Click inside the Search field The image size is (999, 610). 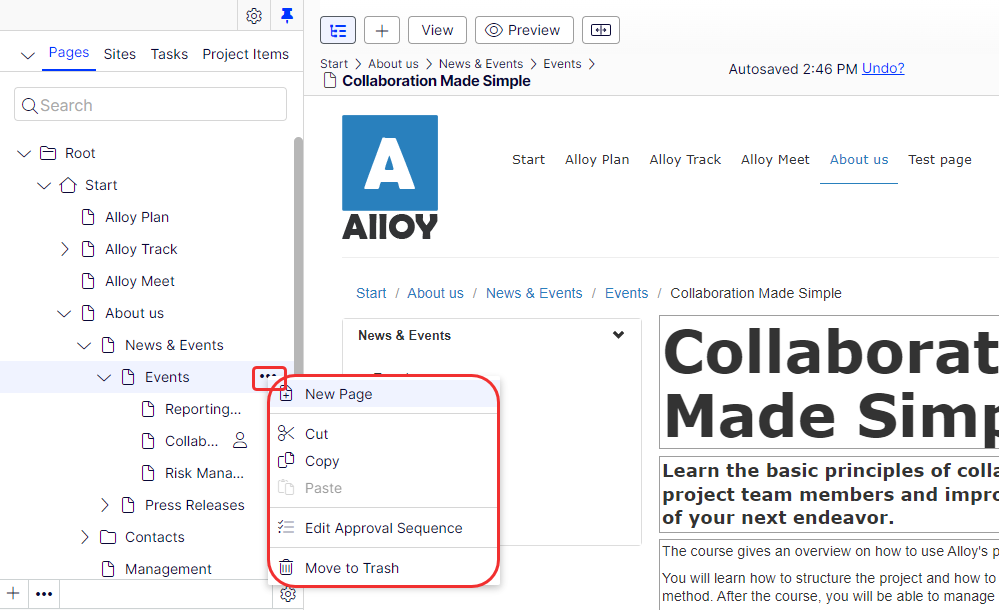tap(150, 104)
